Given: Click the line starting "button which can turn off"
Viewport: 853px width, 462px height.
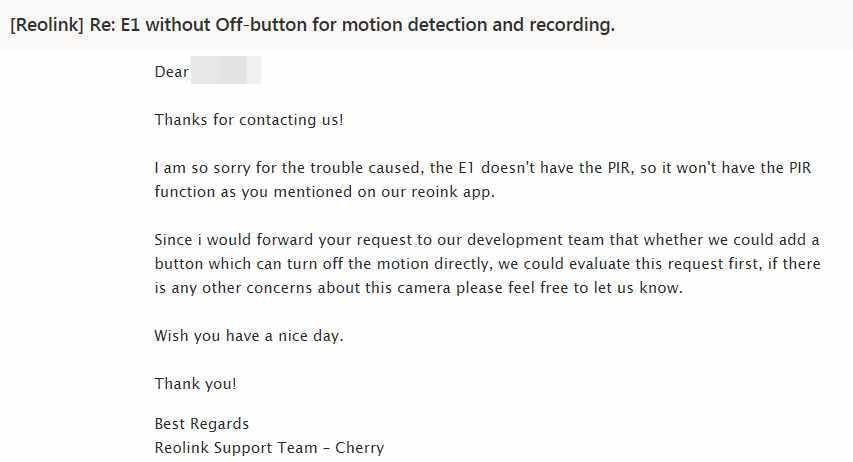Looking at the screenshot, I should pos(487,264).
